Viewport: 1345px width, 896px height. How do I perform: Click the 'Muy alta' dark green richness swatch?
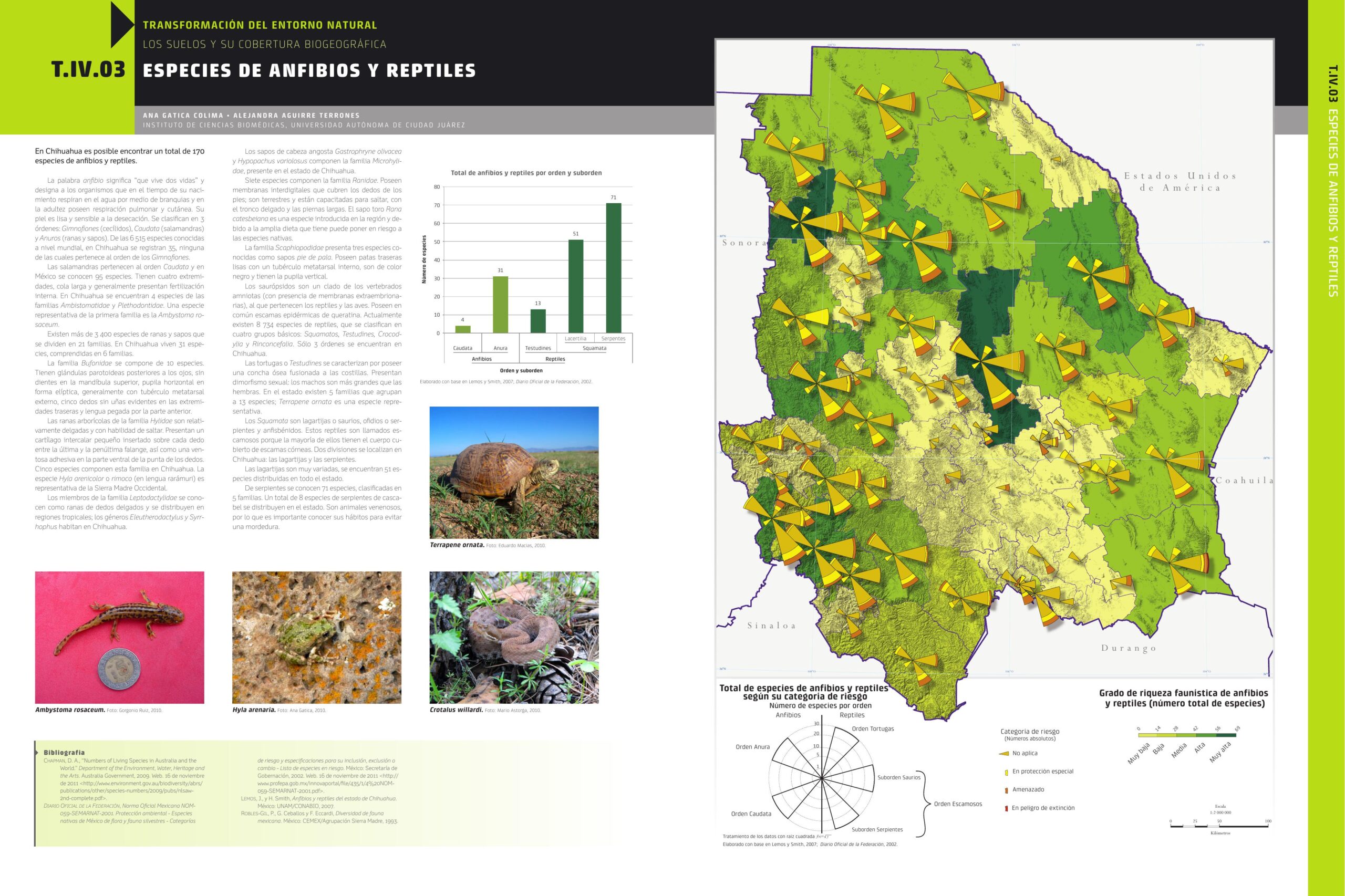(1227, 735)
